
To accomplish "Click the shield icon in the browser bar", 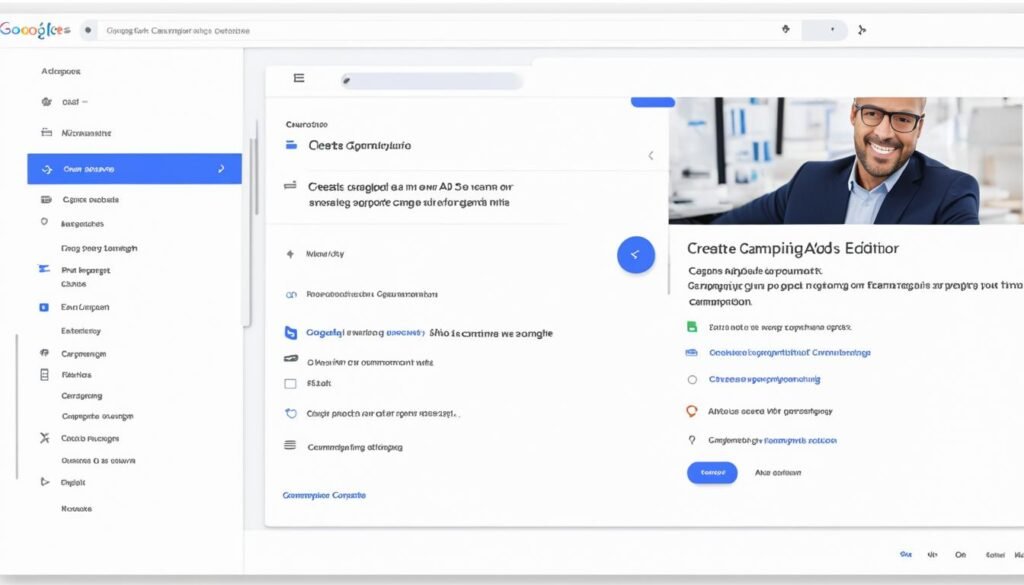I will [786, 29].
